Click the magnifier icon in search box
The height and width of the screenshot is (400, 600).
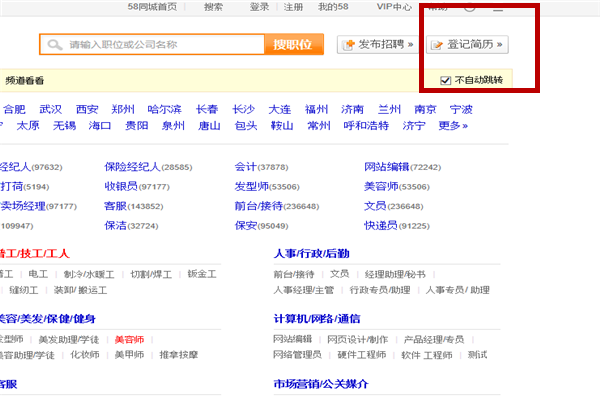55,45
